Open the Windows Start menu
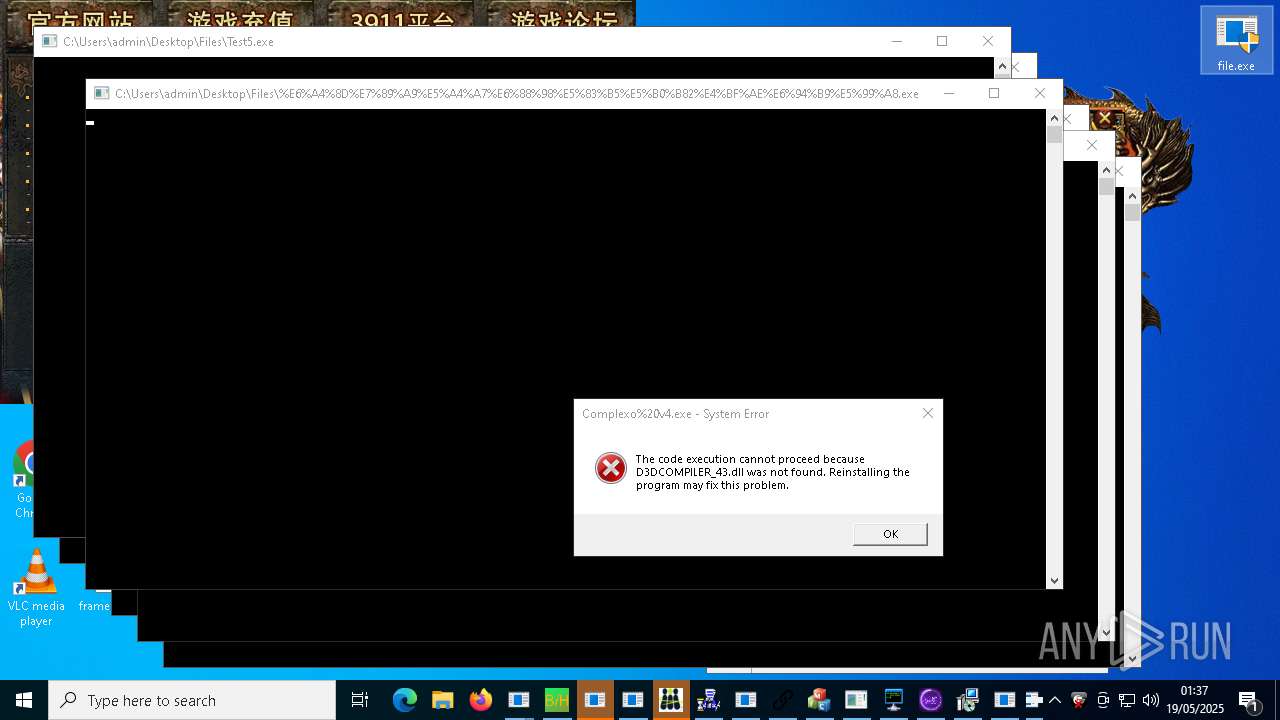Image resolution: width=1280 pixels, height=720 pixels. (24, 700)
